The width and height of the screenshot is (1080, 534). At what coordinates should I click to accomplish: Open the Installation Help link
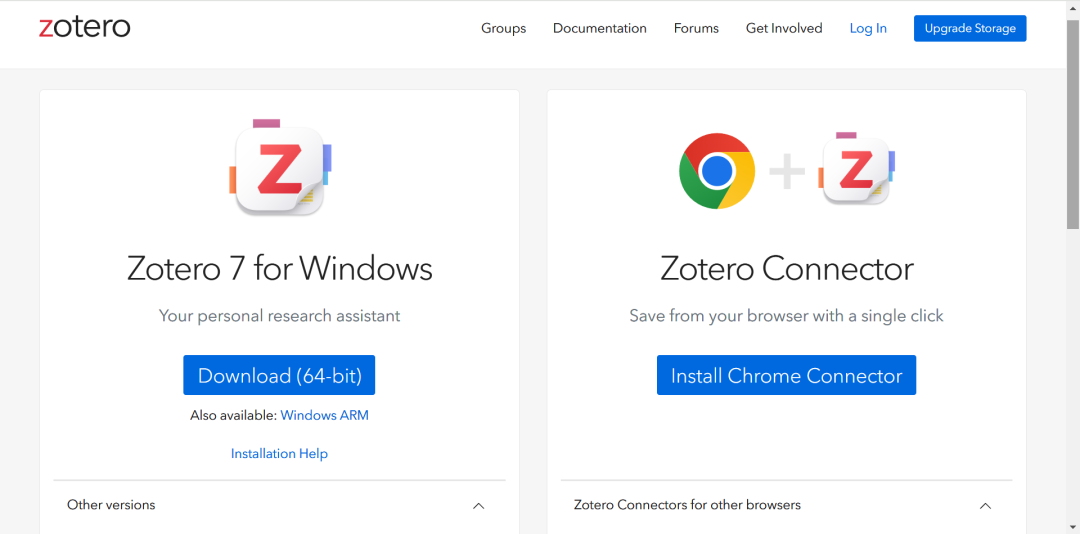tap(279, 453)
